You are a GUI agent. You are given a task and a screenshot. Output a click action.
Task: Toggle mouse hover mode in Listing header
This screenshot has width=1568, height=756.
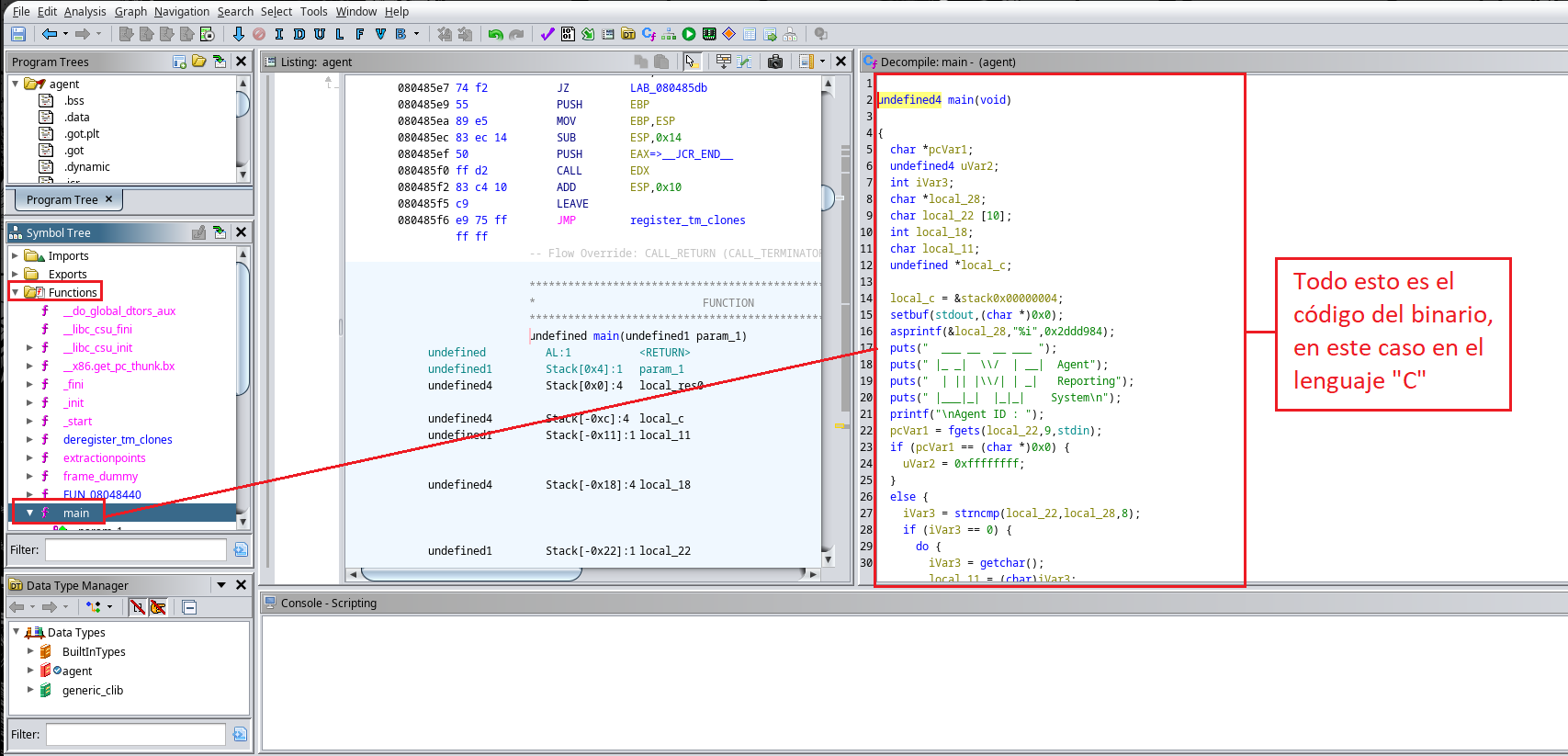pos(692,62)
